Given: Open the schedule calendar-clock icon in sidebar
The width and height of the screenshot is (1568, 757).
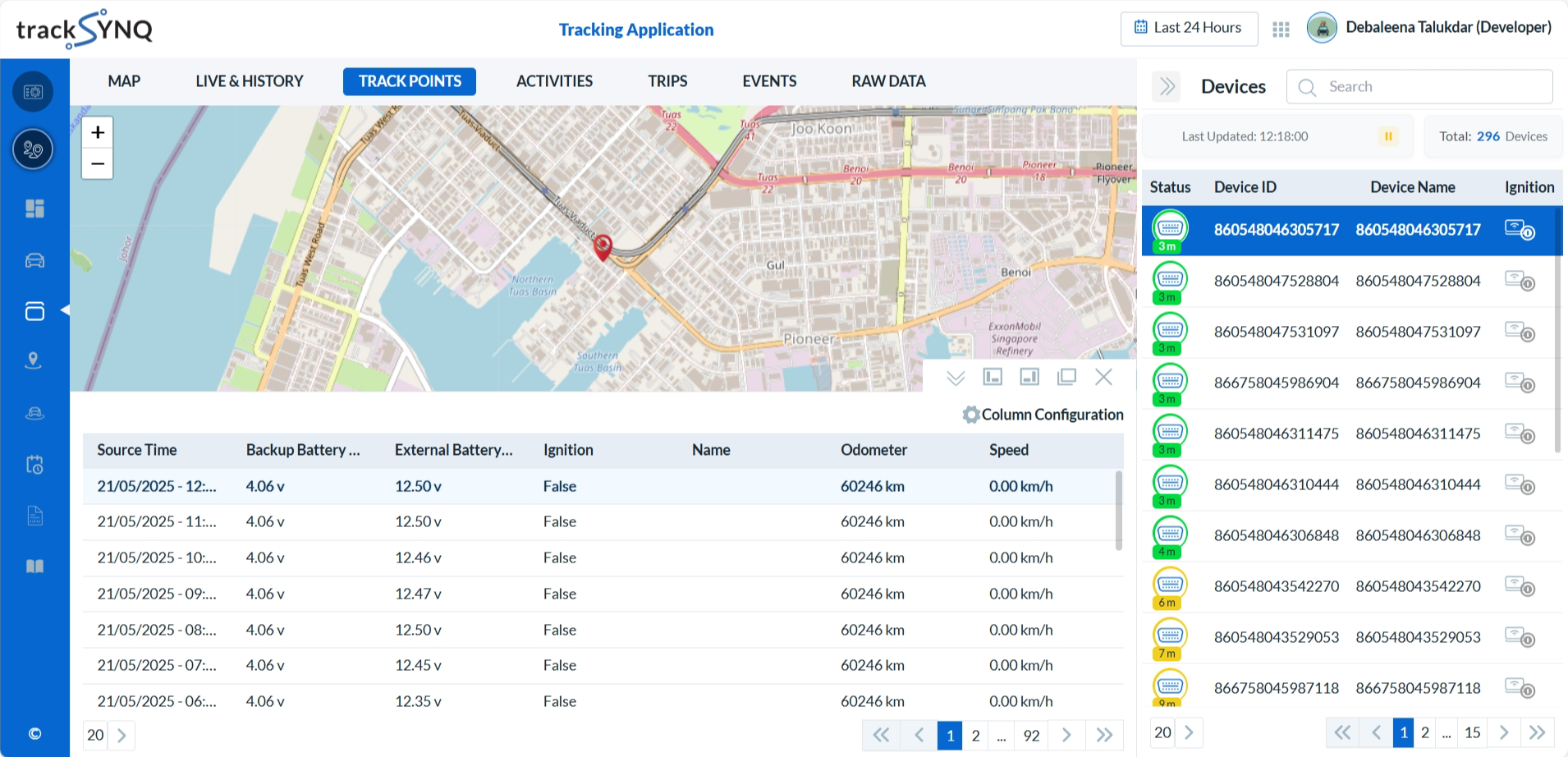Looking at the screenshot, I should coord(34,465).
